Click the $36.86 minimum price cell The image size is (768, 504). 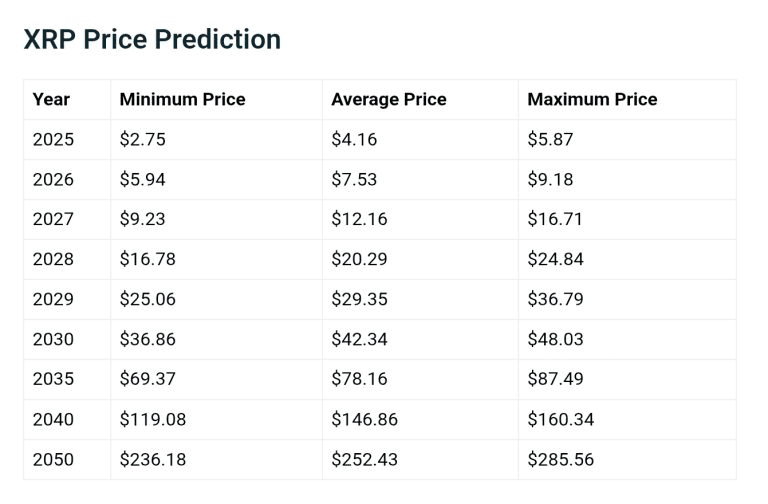pos(148,339)
